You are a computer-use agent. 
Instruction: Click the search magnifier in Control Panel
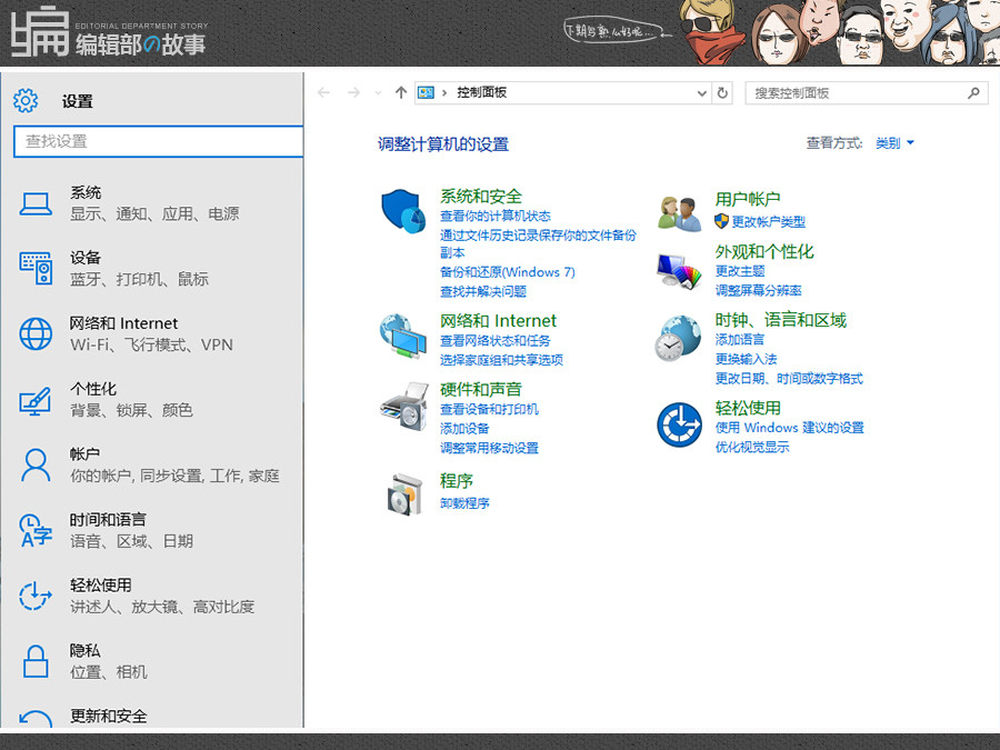973,93
